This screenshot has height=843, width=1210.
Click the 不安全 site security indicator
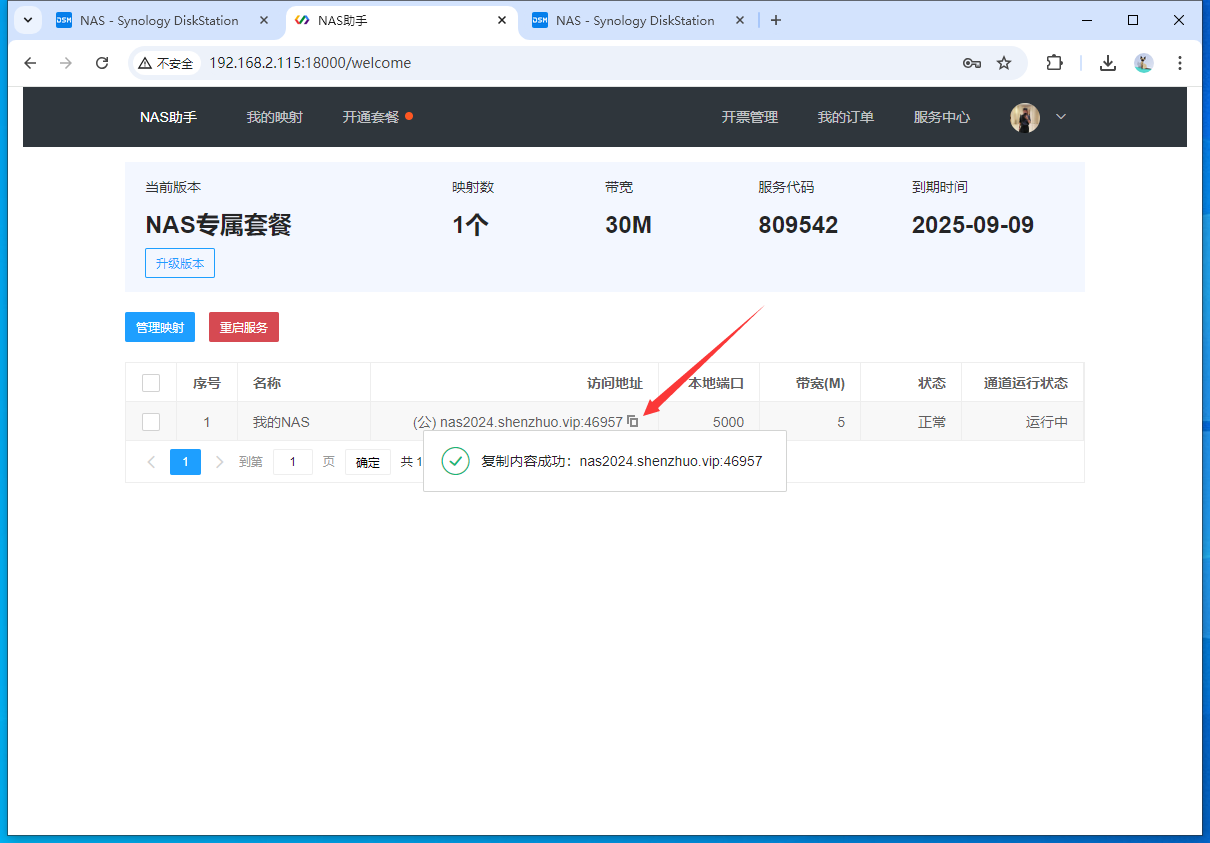pyautogui.click(x=165, y=63)
